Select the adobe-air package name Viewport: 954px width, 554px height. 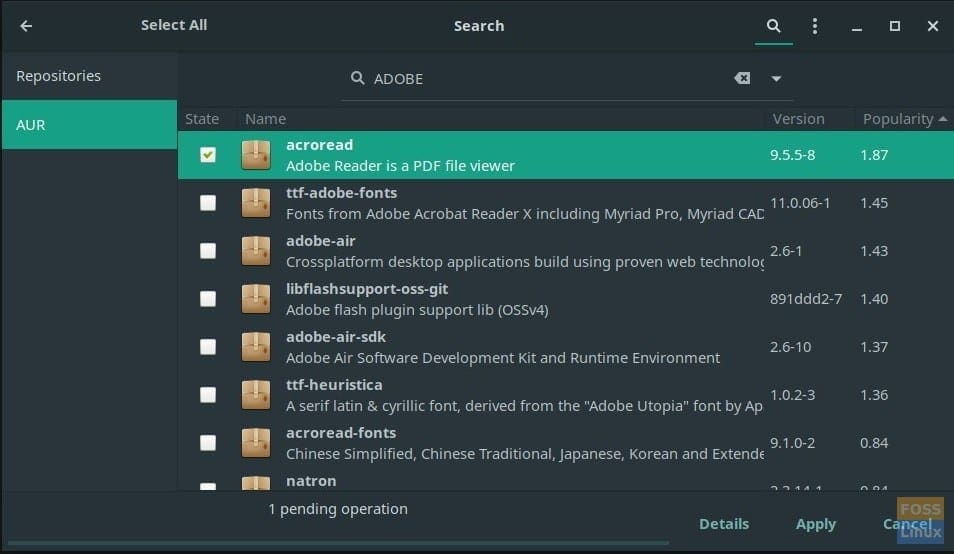[x=321, y=241]
